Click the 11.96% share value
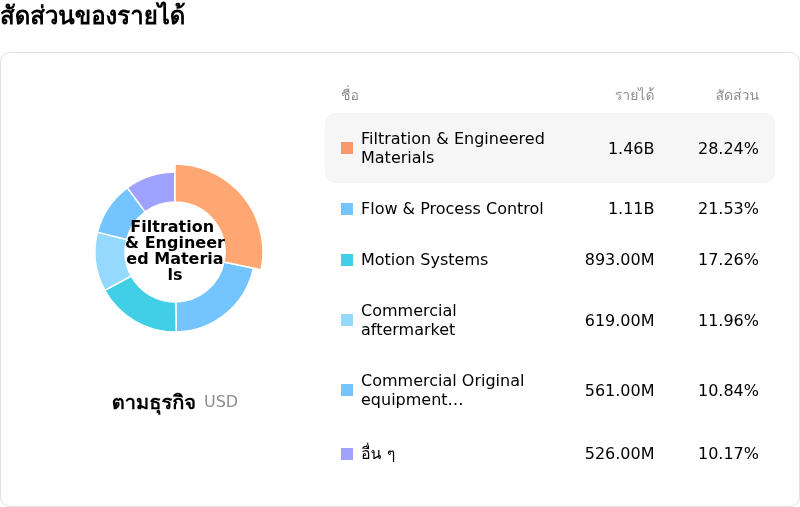 728,320
